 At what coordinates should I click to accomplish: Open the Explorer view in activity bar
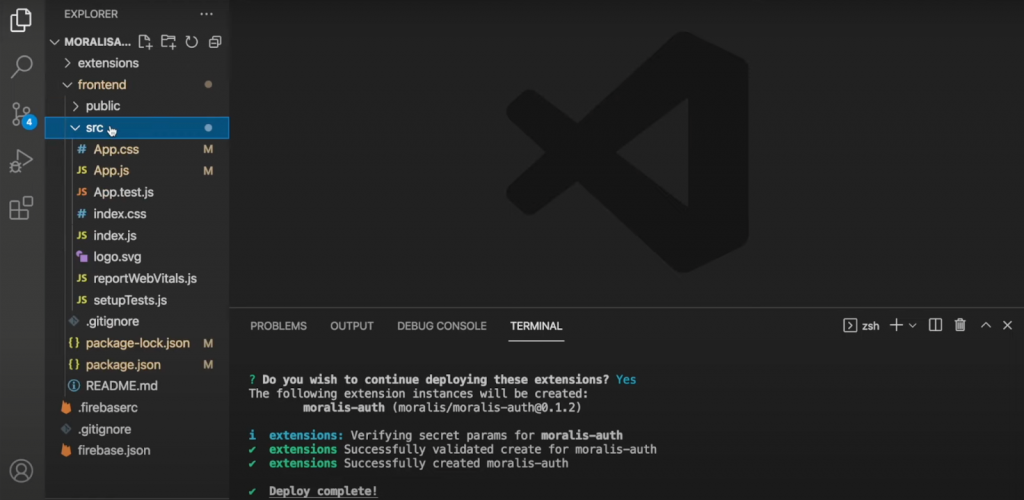pyautogui.click(x=21, y=21)
